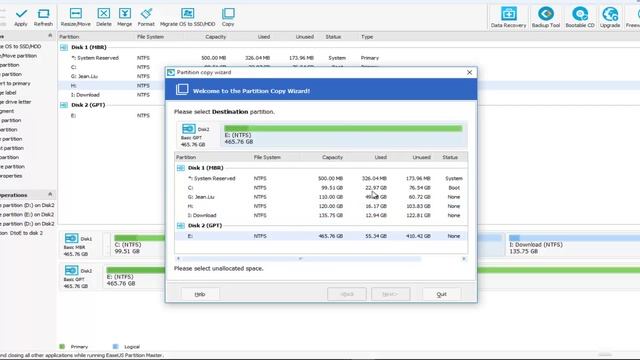
Task: Click the Refresh toolbar icon
Action: click(x=43, y=18)
